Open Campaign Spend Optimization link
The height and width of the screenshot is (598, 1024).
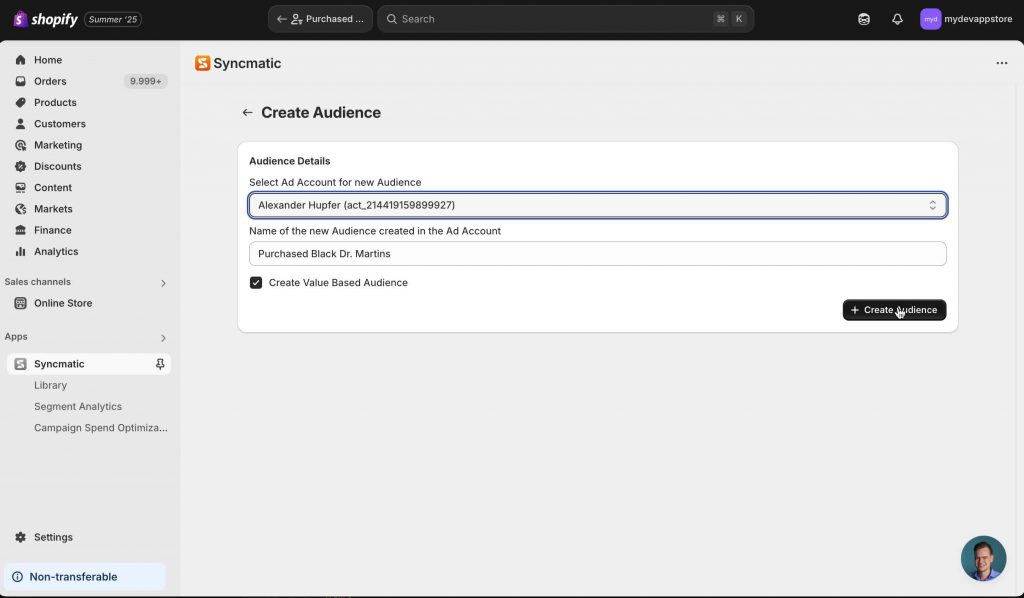tap(101, 428)
